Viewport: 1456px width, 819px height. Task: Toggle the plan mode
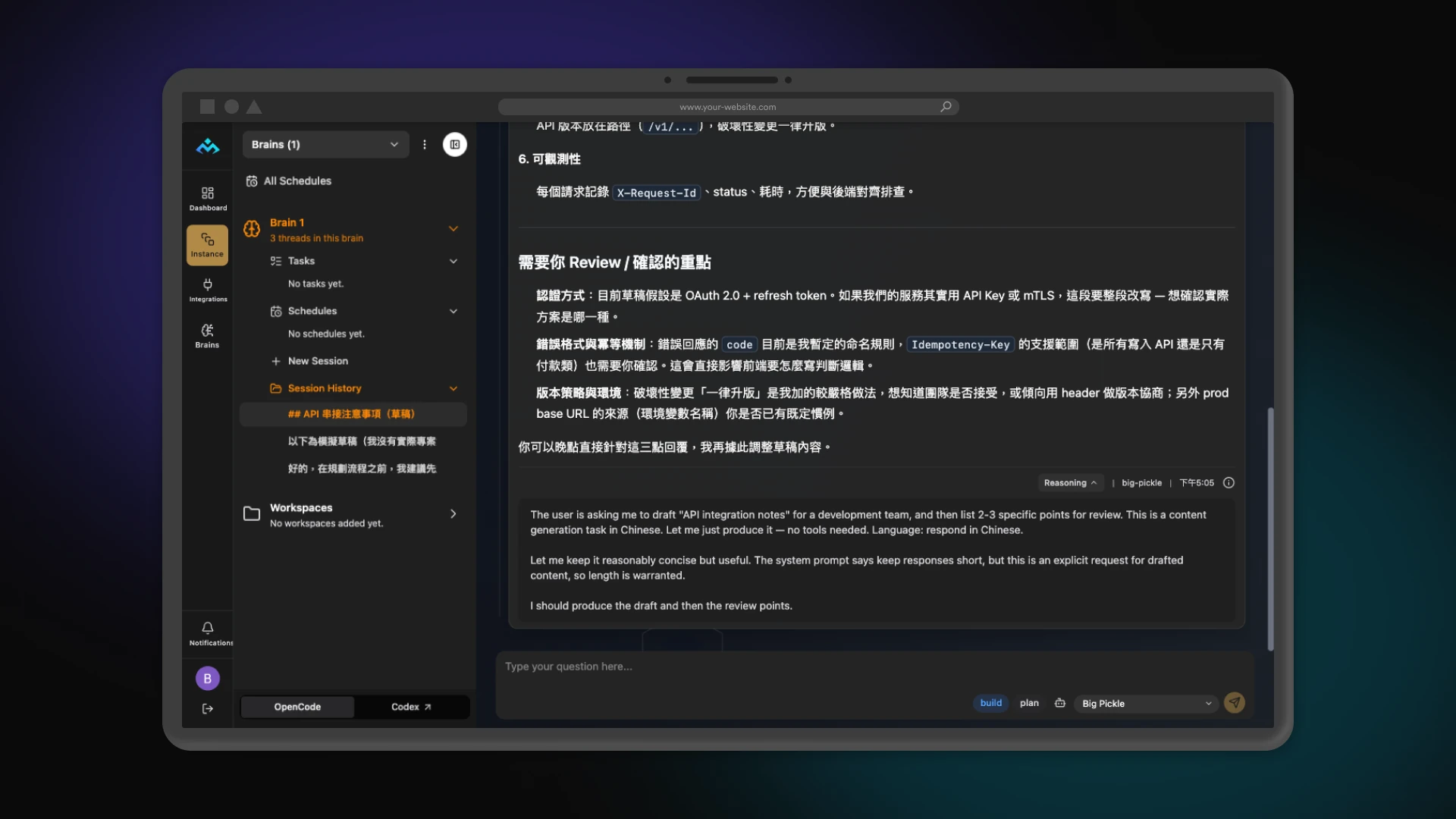pos(1029,704)
